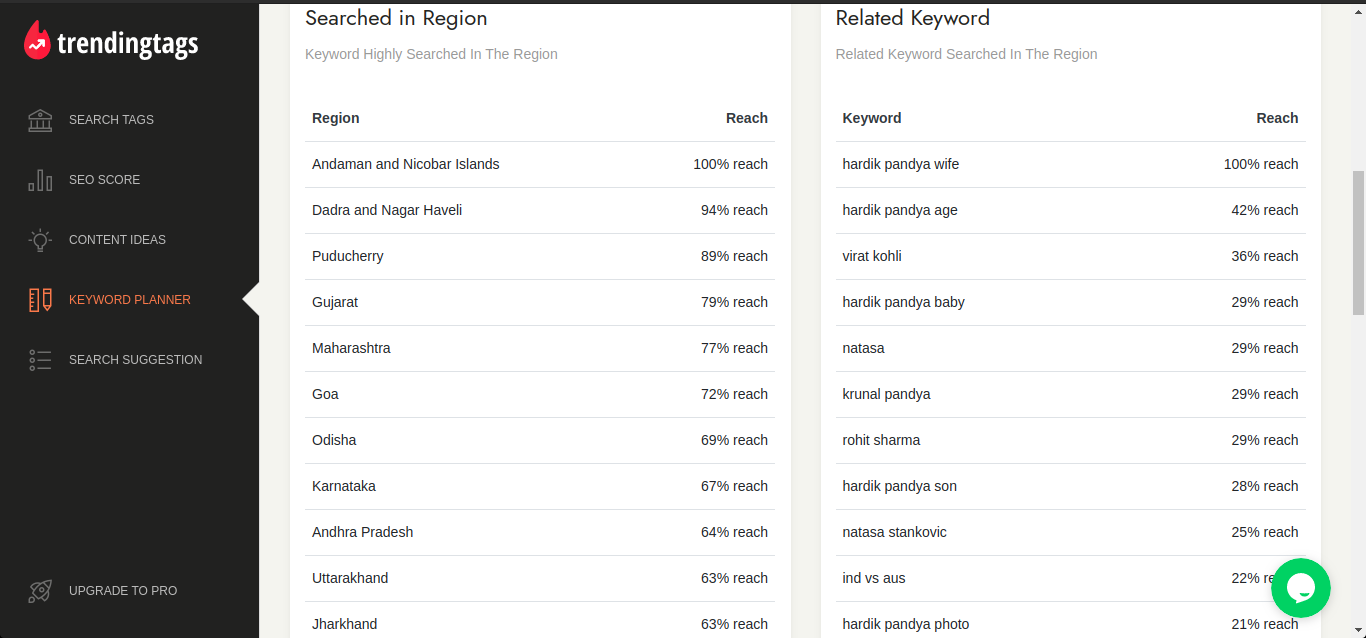The image size is (1366, 638).
Task: Click the trendingtags brand name text
Action: click(128, 44)
